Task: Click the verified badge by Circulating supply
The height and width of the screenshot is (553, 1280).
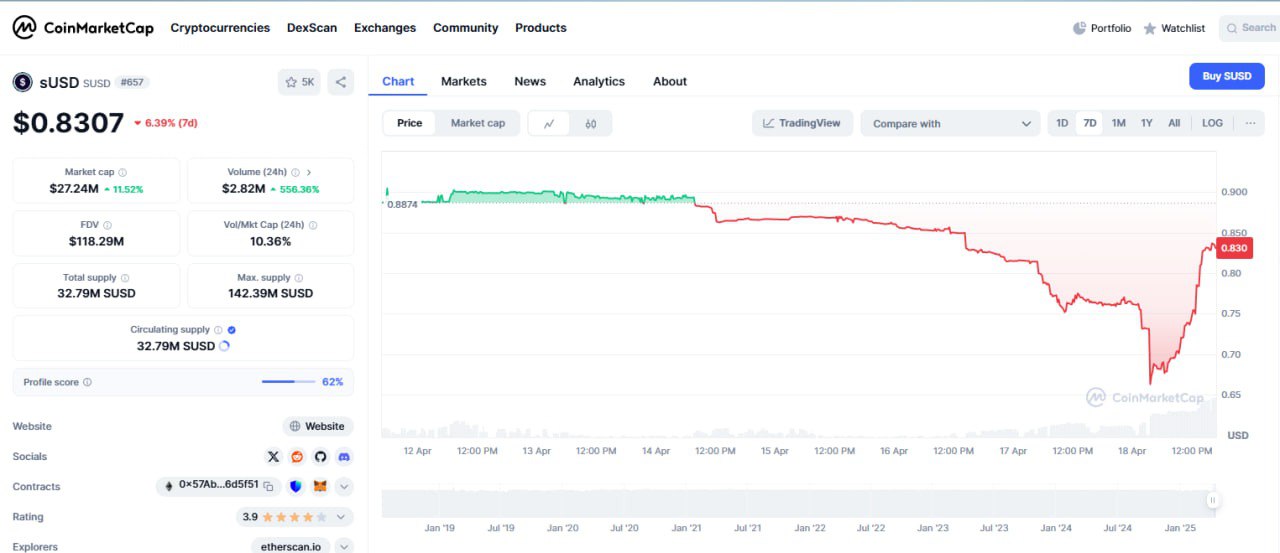Action: click(x=232, y=330)
